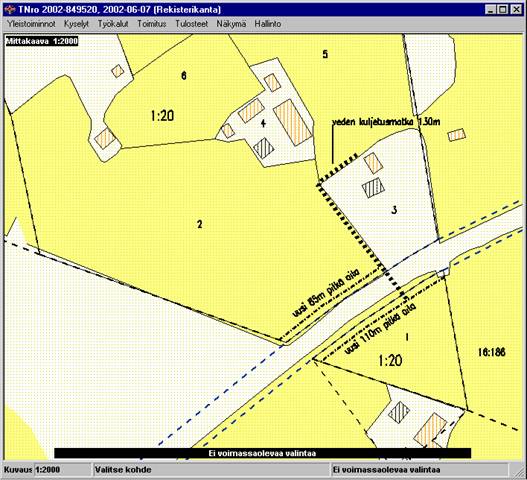Screen dimensions: 527x480
Task: Click the black Ei voimassaolevaa valintaa banner
Action: tap(262, 453)
